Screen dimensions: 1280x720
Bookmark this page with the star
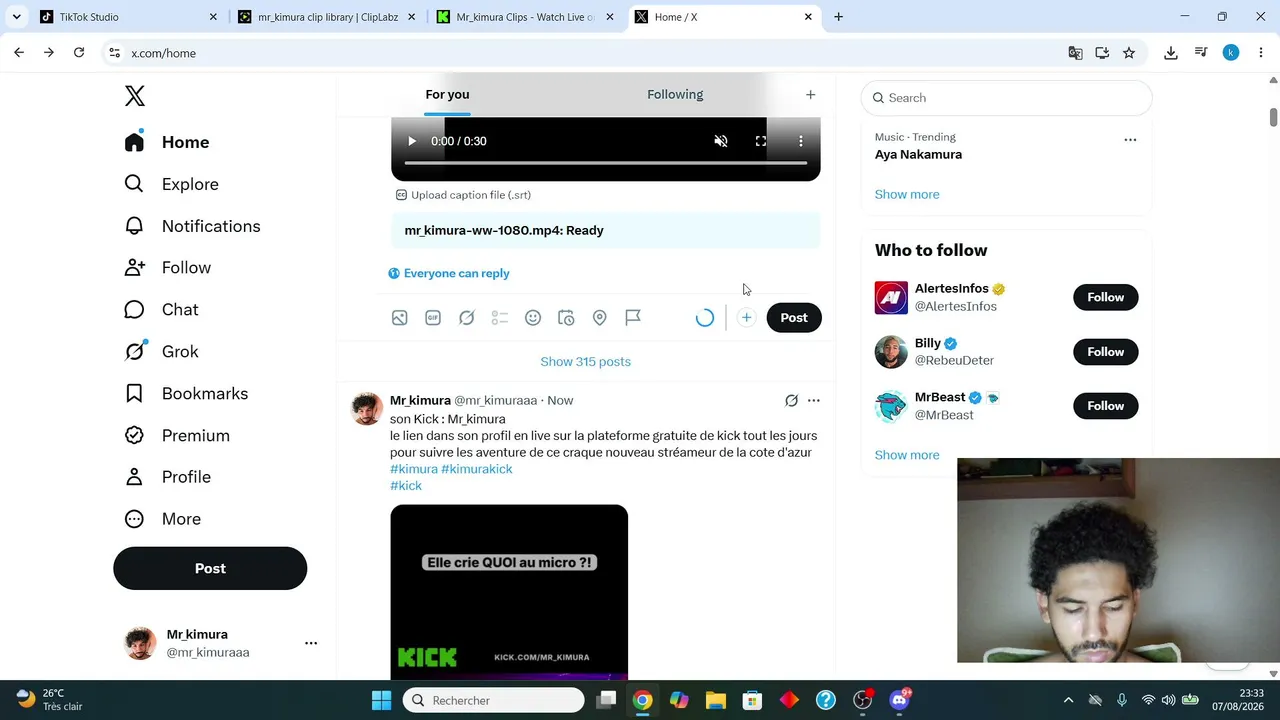(1129, 53)
